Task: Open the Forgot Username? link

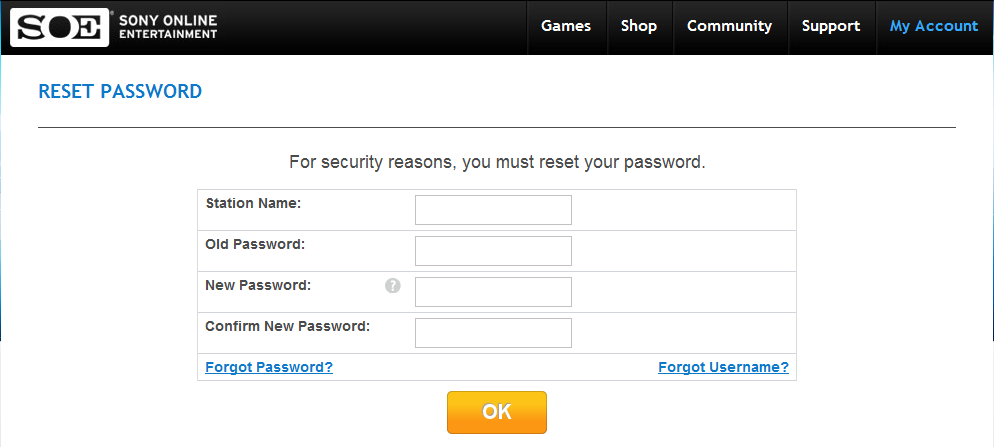Action: (723, 367)
